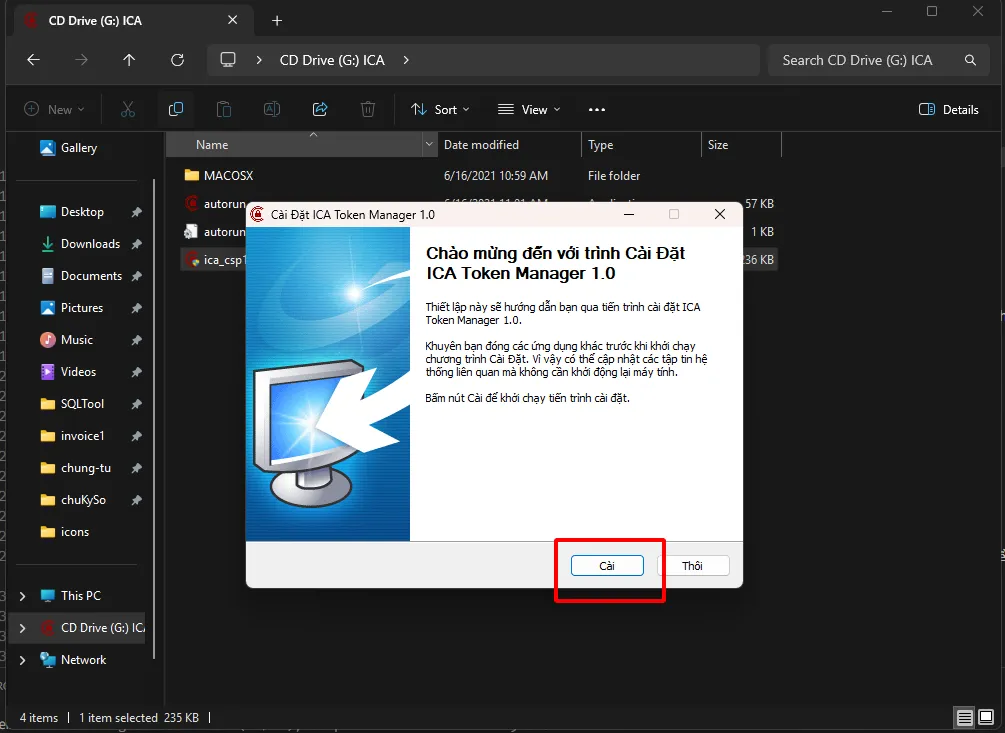
Task: Click the Share icon in toolbar
Action: pos(320,110)
